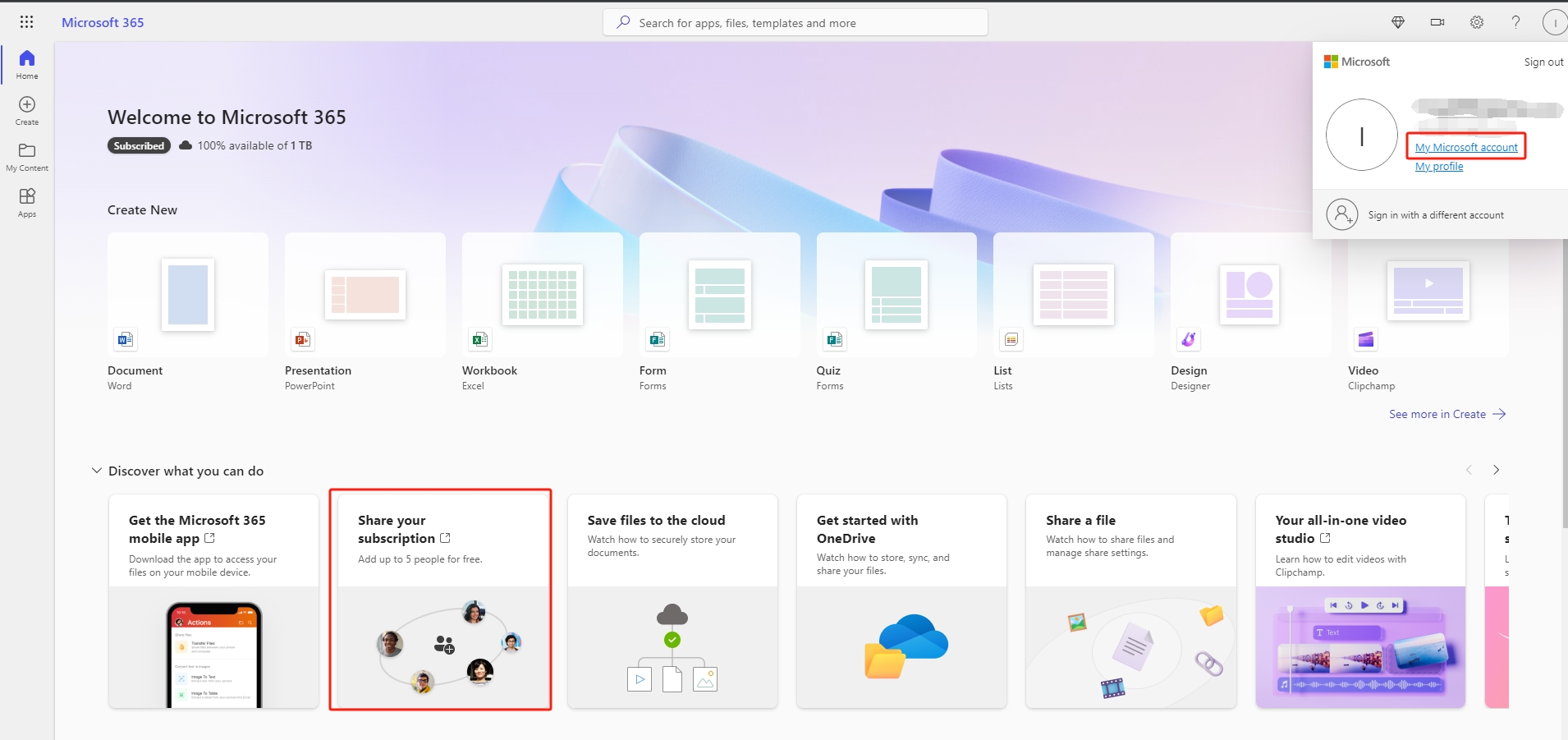Screen dimensions: 1568x740
Task: Click the Forms icon on Form card
Action: [x=658, y=339]
